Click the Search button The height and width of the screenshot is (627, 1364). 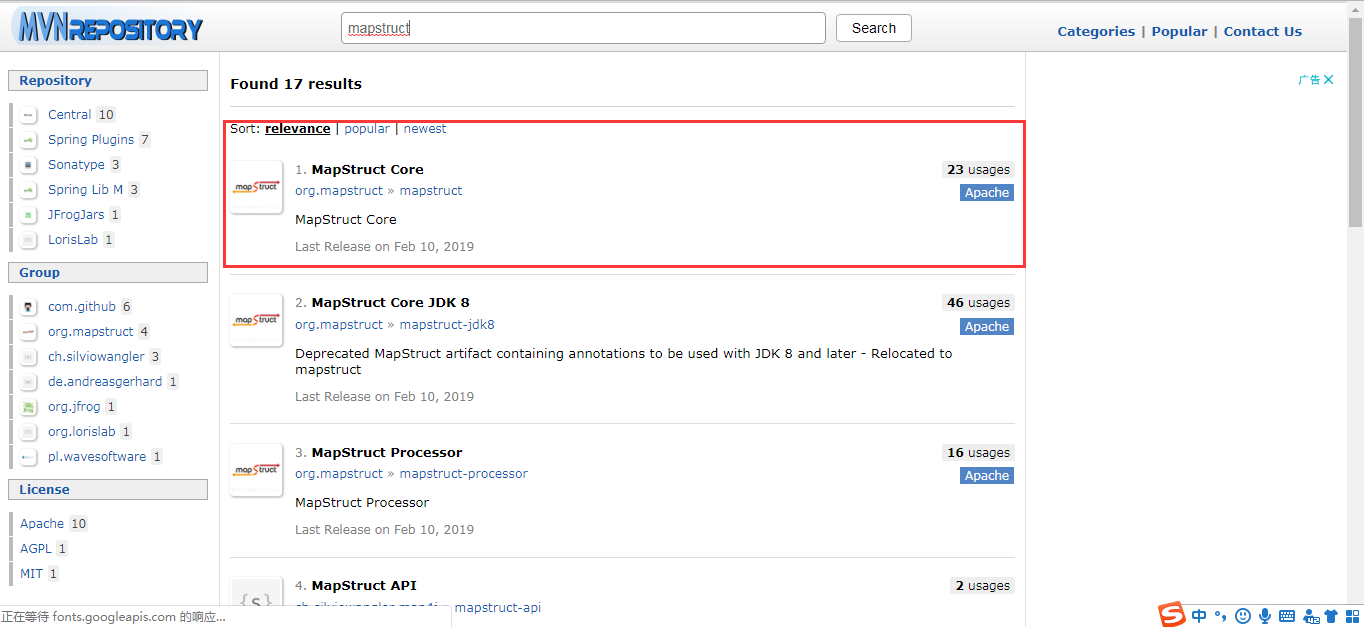[x=874, y=28]
